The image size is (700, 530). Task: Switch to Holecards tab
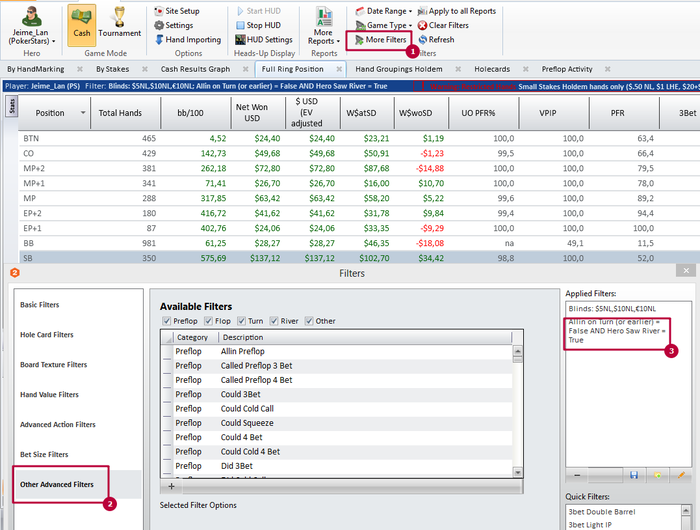492,69
